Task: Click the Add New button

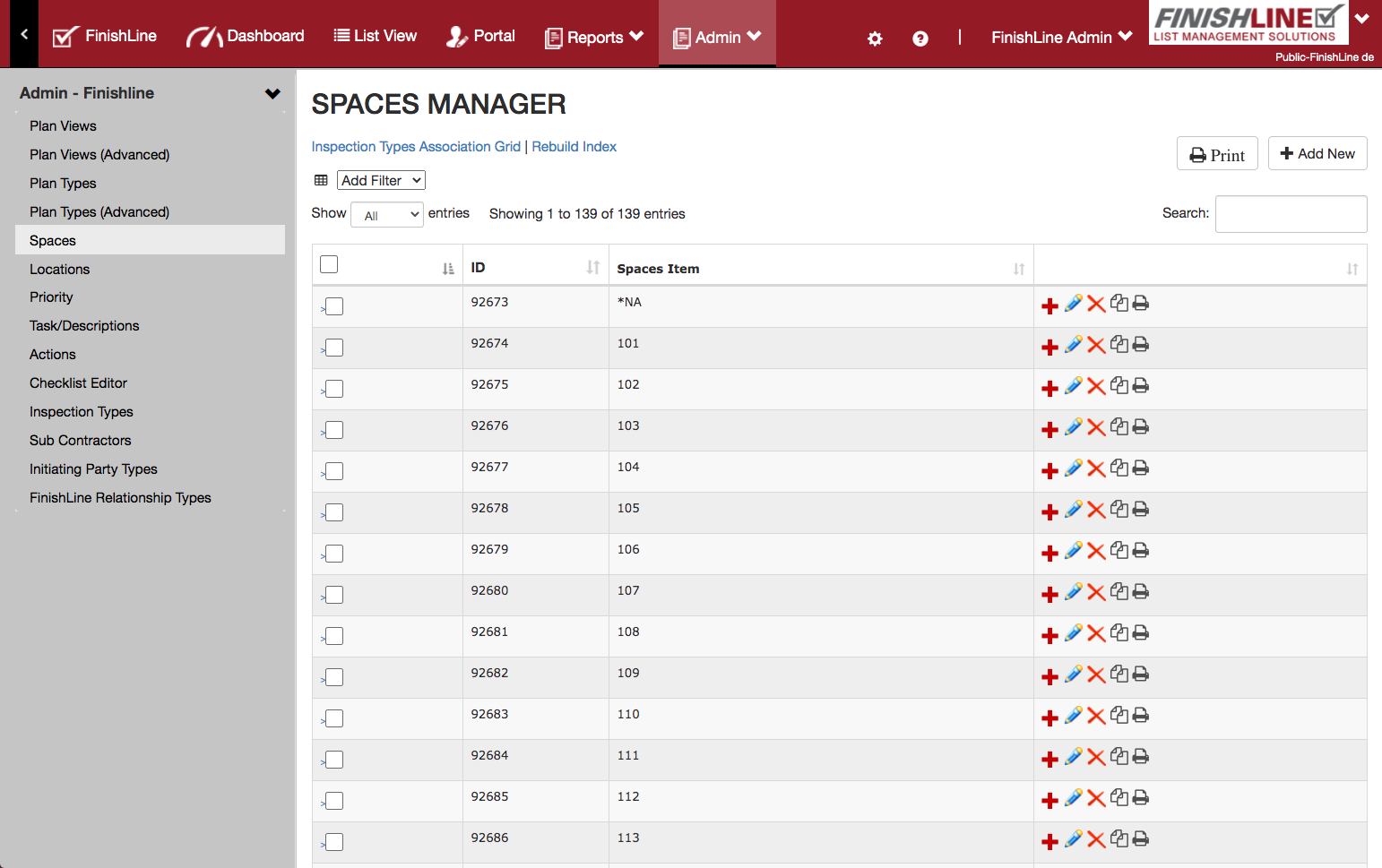Action: click(1317, 153)
